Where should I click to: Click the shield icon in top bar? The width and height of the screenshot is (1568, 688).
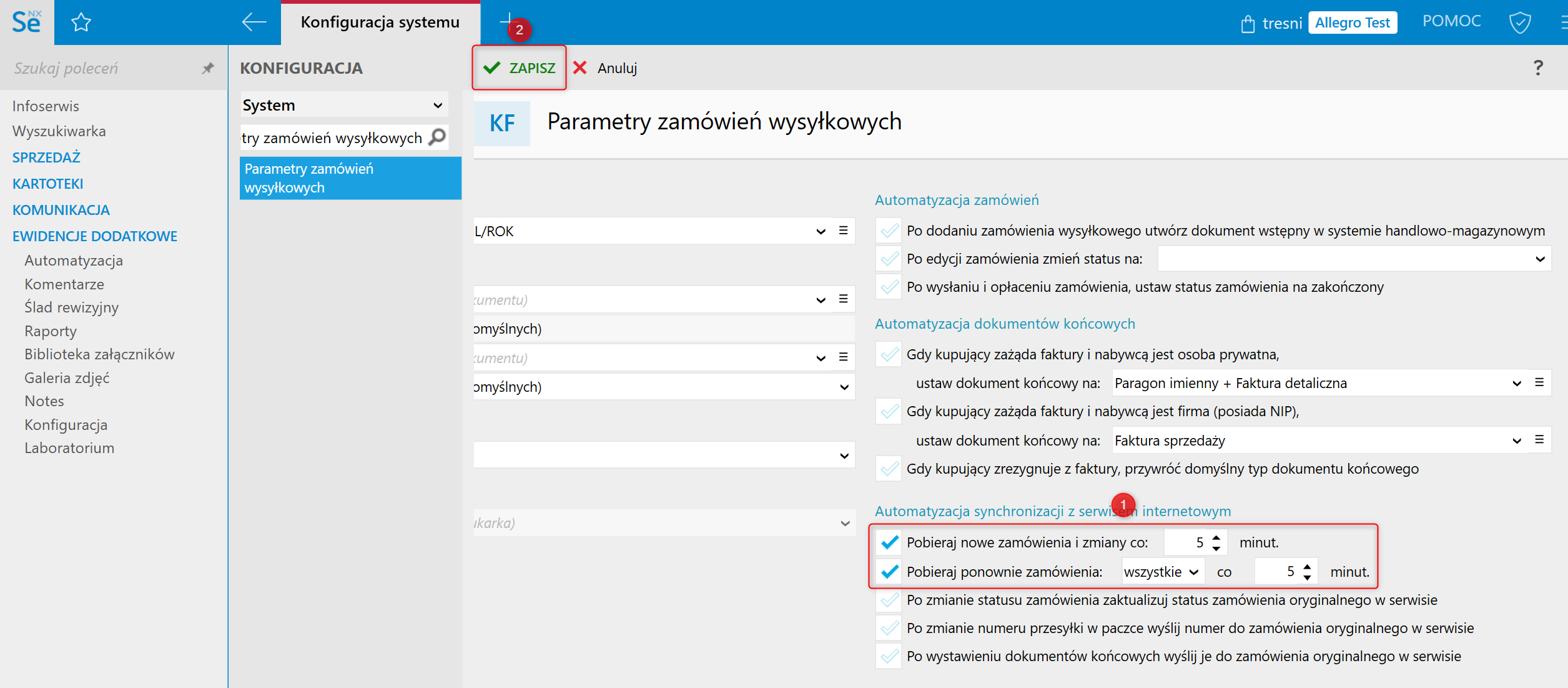pyautogui.click(x=1519, y=23)
